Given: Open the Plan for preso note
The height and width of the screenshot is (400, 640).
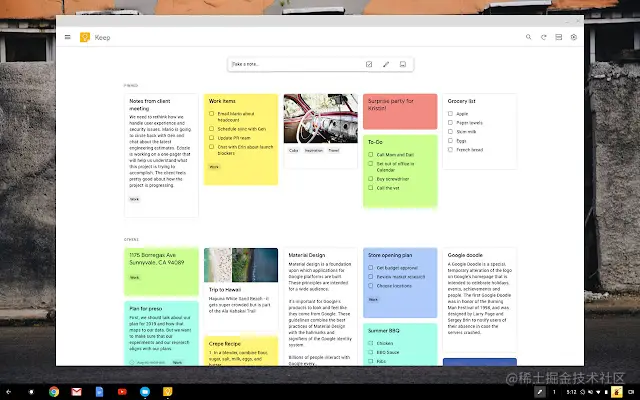Looking at the screenshot, I should pyautogui.click(x=161, y=333).
